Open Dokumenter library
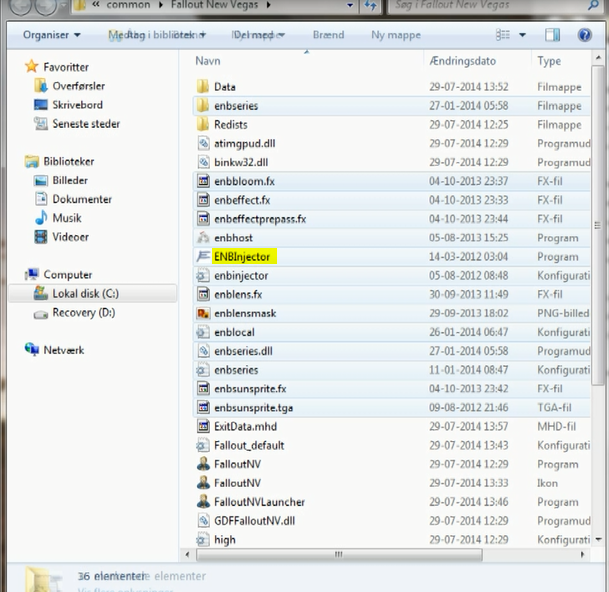Image resolution: width=609 pixels, height=592 pixels. coord(82,199)
